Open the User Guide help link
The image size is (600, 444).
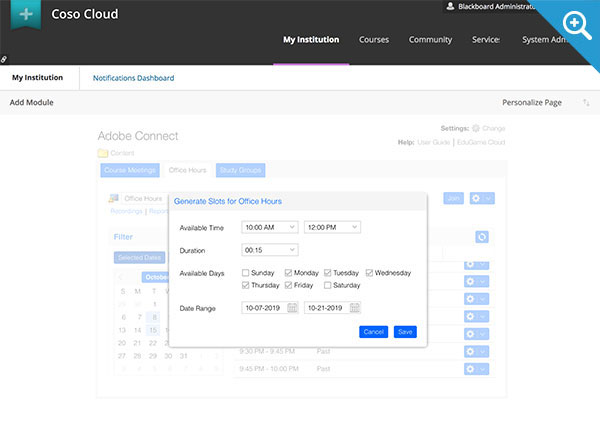tap(434, 142)
